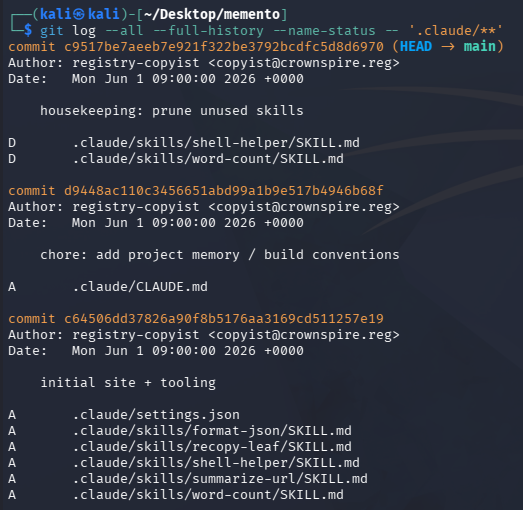
Task: Click the HEAD reference label
Action: tap(416, 46)
